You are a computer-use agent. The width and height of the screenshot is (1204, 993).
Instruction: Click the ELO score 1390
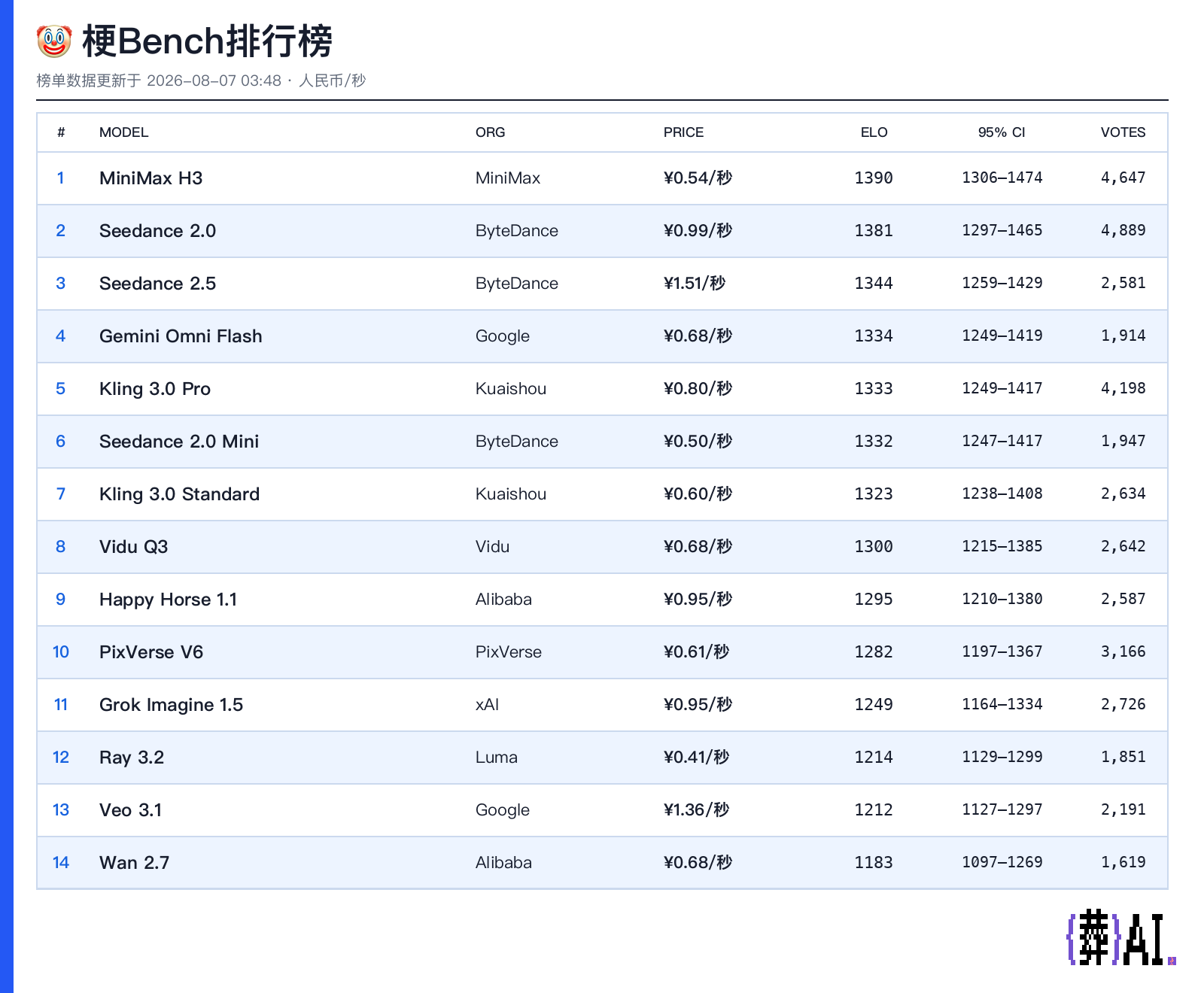(x=874, y=178)
